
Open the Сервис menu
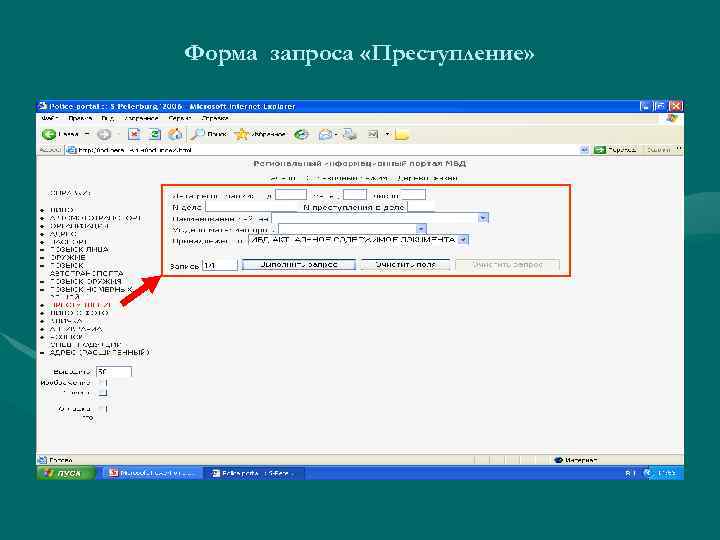click(180, 118)
